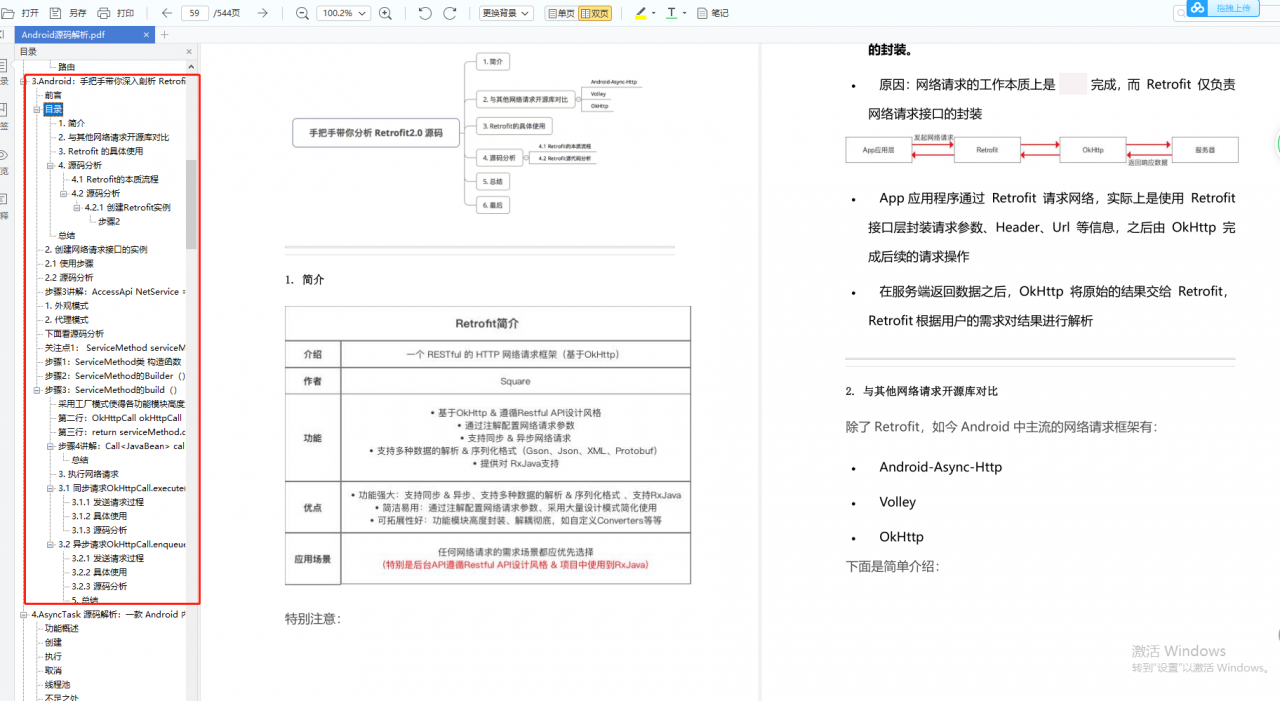Open underline color dropdown arrow

pyautogui.click(x=684, y=14)
